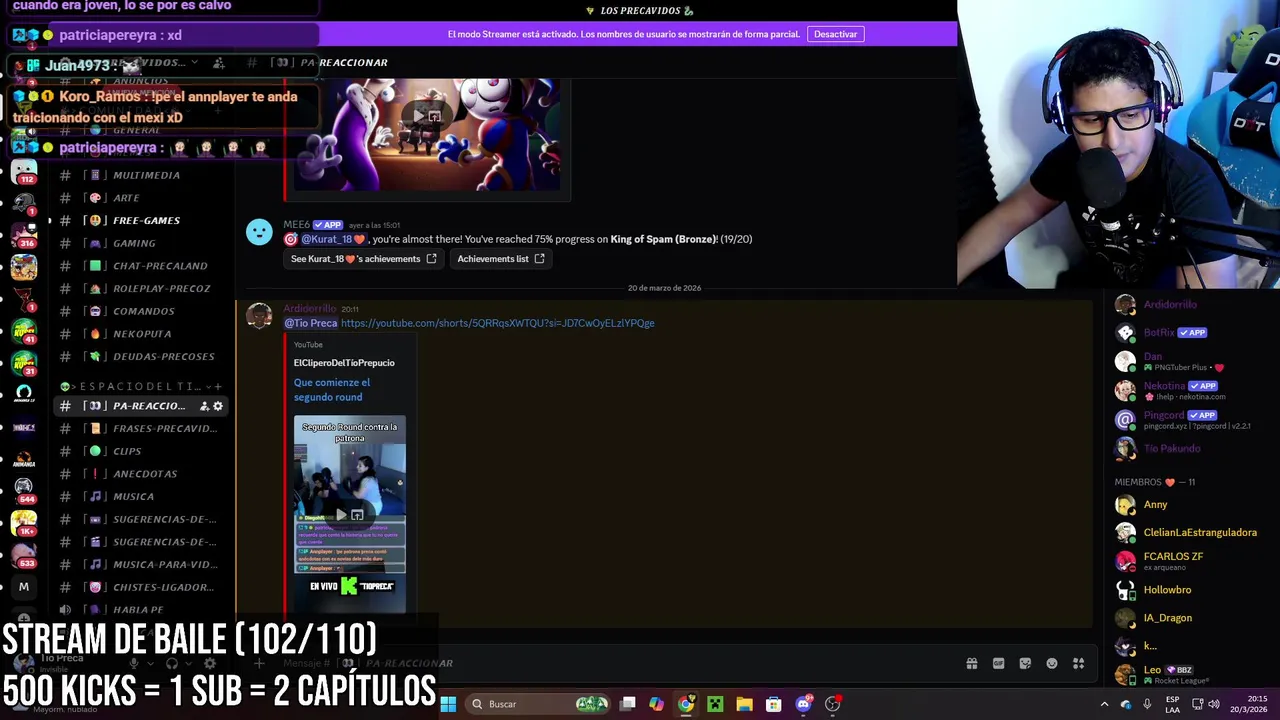Open server icon with 41 badge
This screenshot has height=720, width=1280.
(24, 331)
